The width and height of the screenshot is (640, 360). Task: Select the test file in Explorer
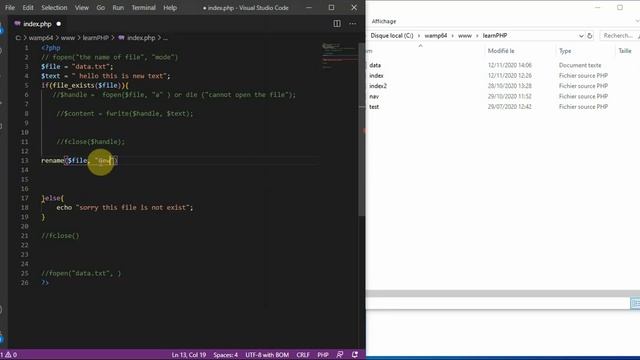[374, 107]
